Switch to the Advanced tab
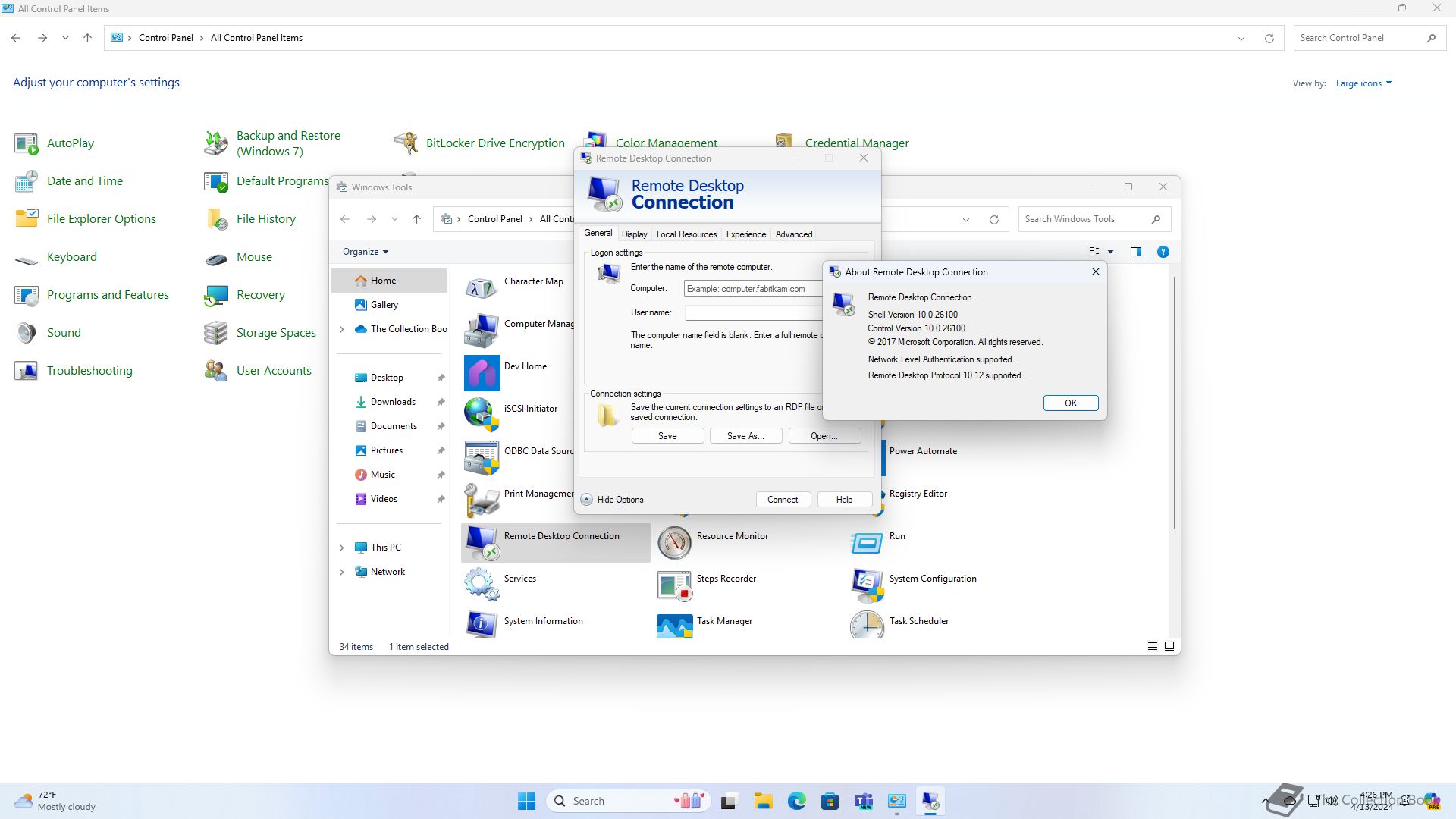This screenshot has height=819, width=1456. pos(794,234)
